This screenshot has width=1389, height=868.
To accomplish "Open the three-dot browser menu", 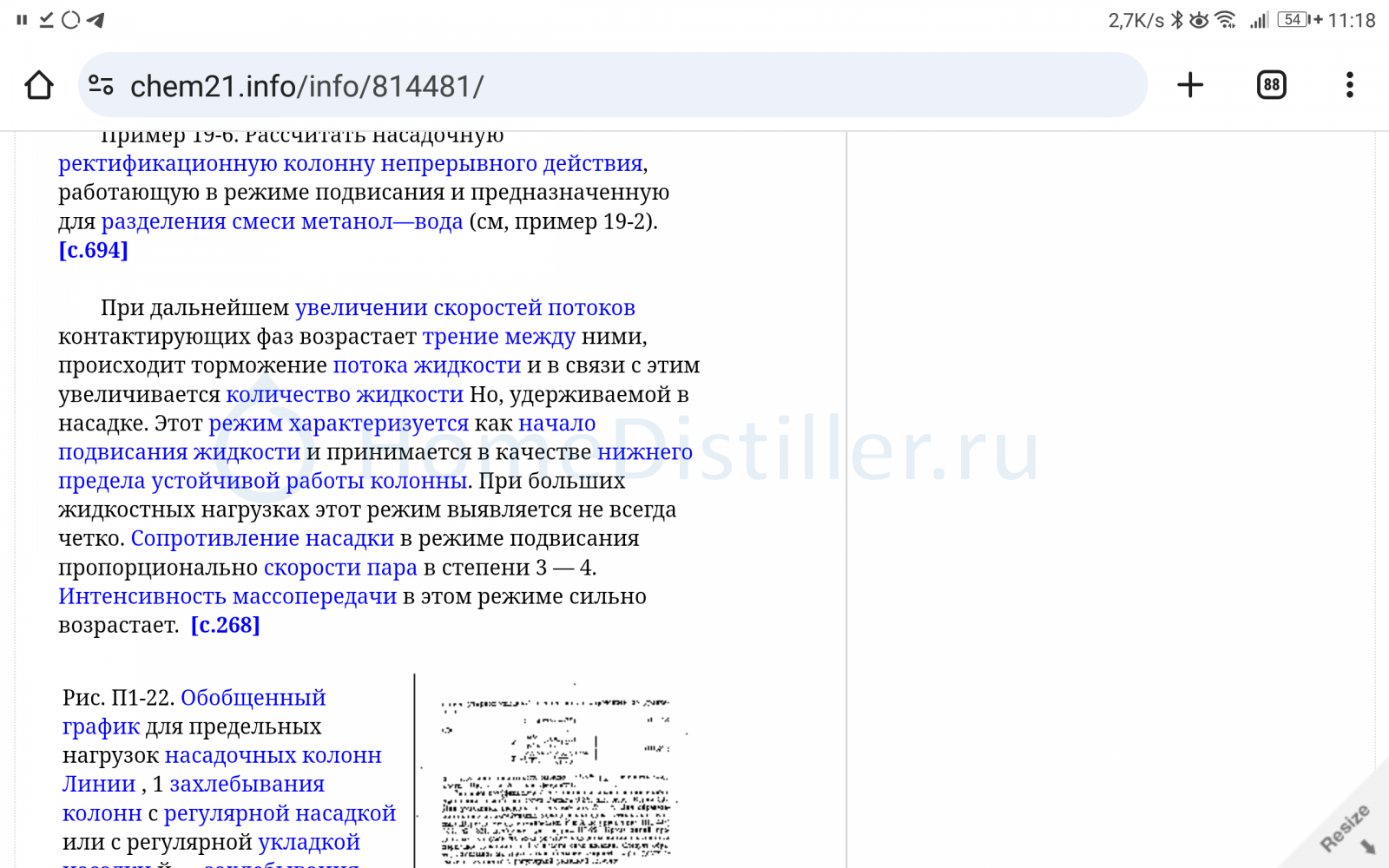I will 1349,85.
